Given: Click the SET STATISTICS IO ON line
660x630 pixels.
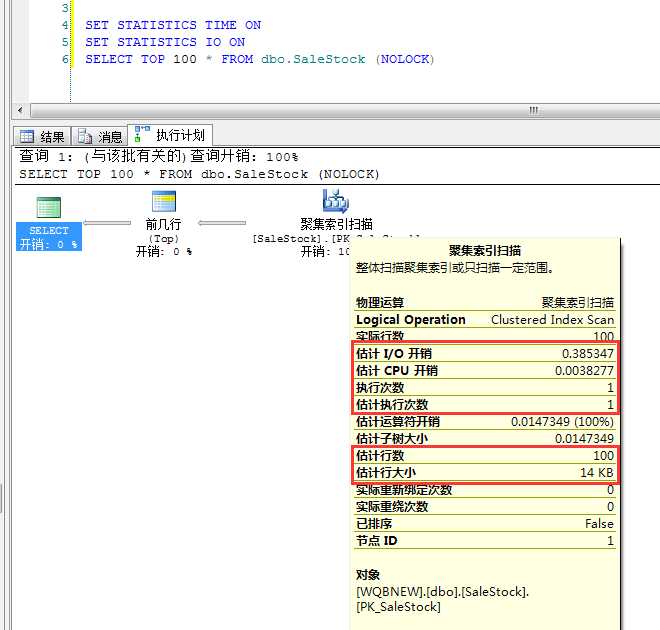Looking at the screenshot, I should pos(165,42).
